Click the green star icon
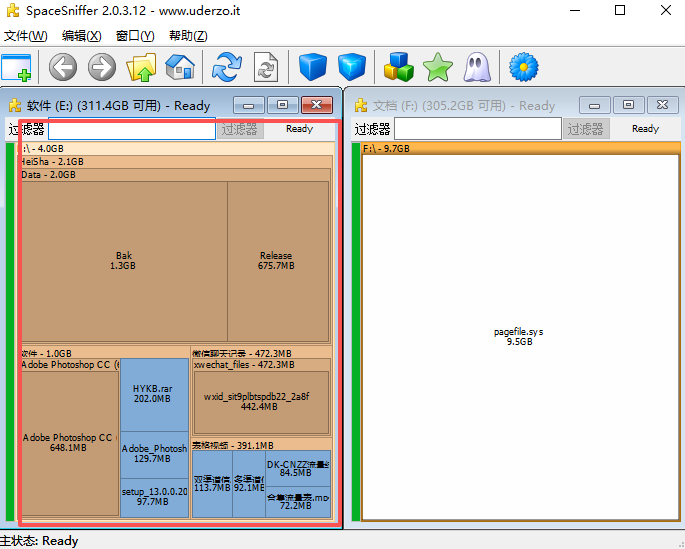The image size is (685, 549). (x=438, y=67)
